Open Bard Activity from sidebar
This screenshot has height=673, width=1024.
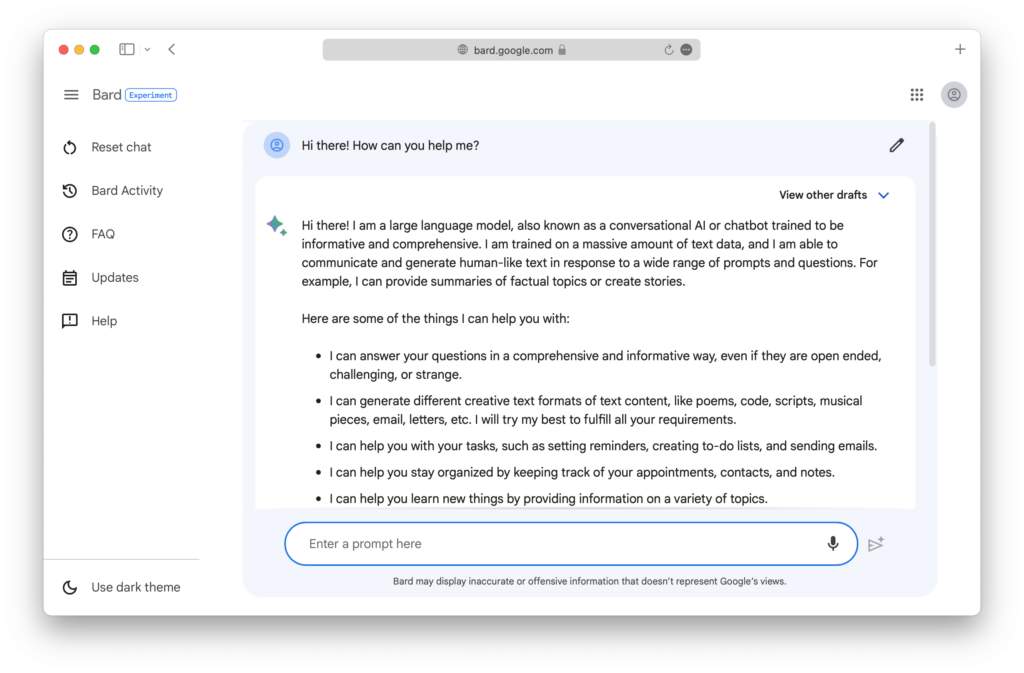pyautogui.click(x=112, y=191)
